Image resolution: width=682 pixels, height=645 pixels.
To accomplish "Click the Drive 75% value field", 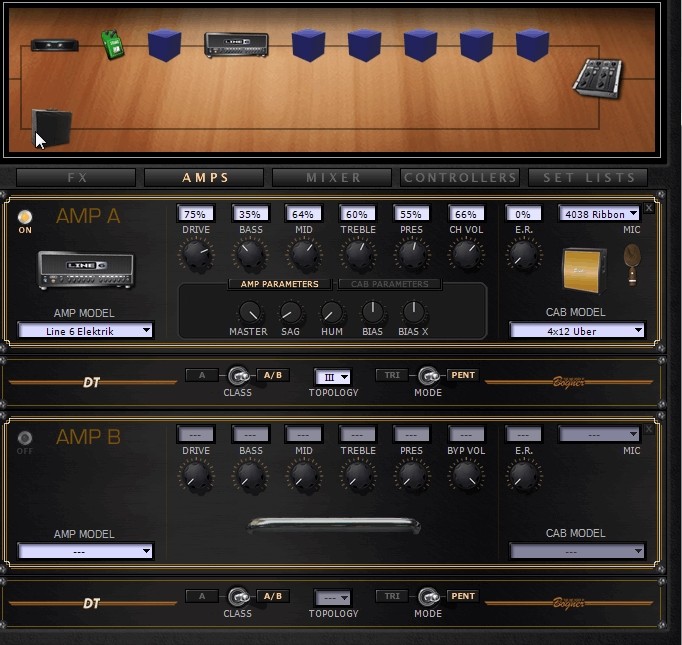I will (x=196, y=214).
